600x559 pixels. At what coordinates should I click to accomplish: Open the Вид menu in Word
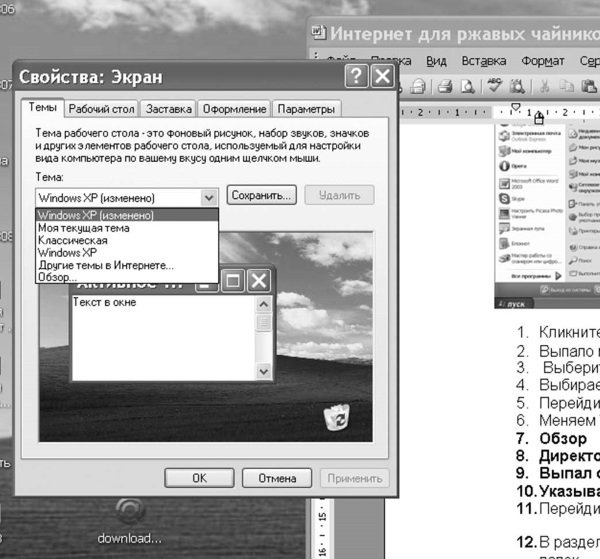[436, 61]
